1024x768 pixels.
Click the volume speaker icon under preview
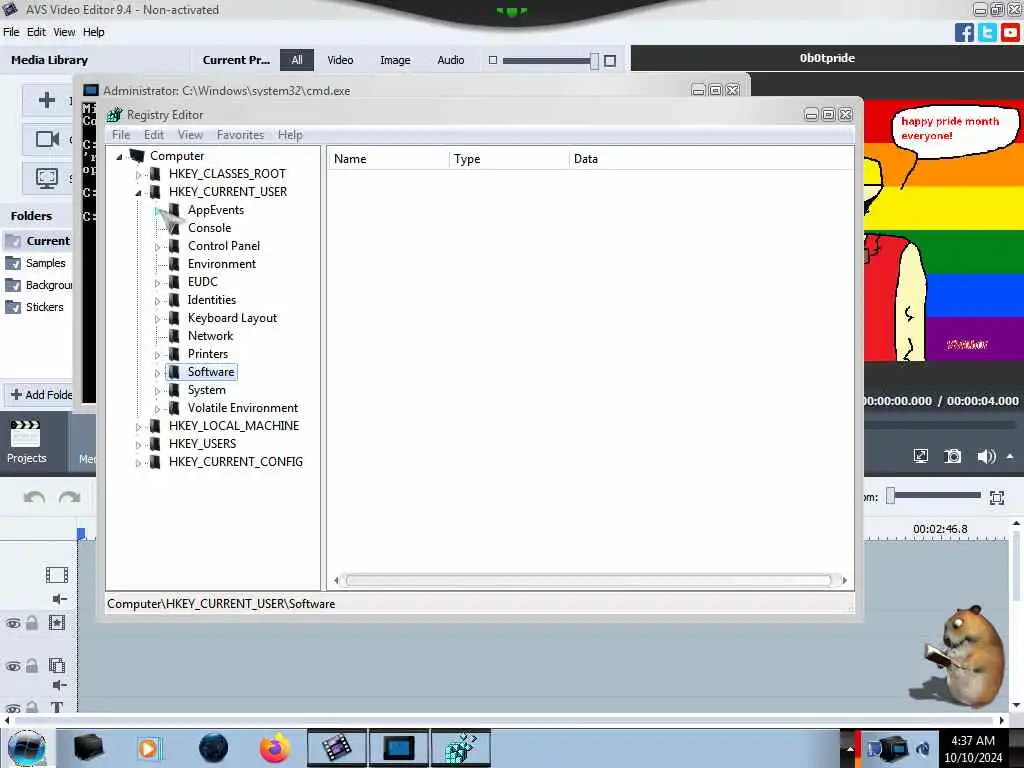pos(986,456)
